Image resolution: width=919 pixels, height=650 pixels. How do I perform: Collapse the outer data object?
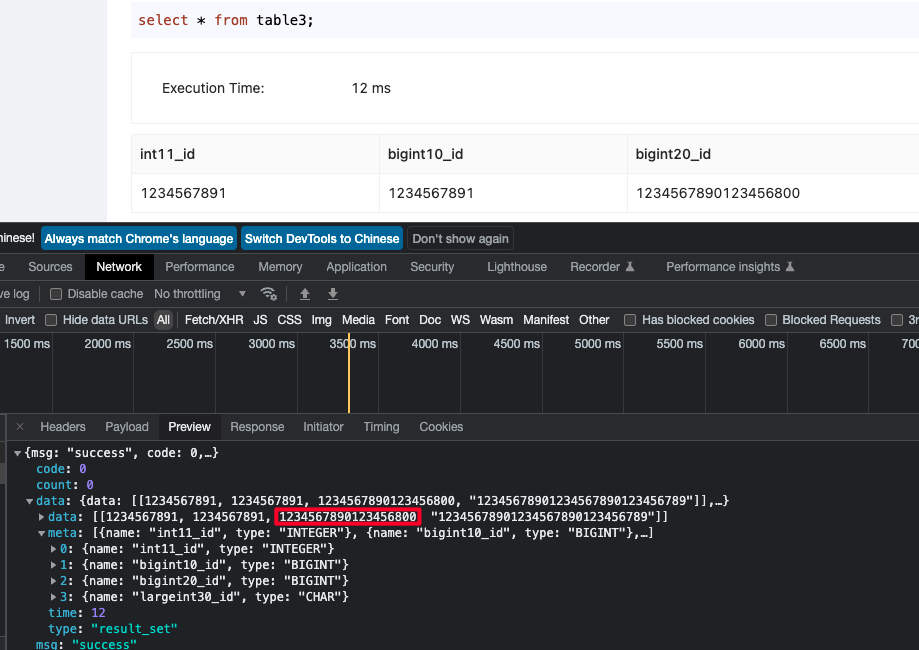pyautogui.click(x=29, y=501)
